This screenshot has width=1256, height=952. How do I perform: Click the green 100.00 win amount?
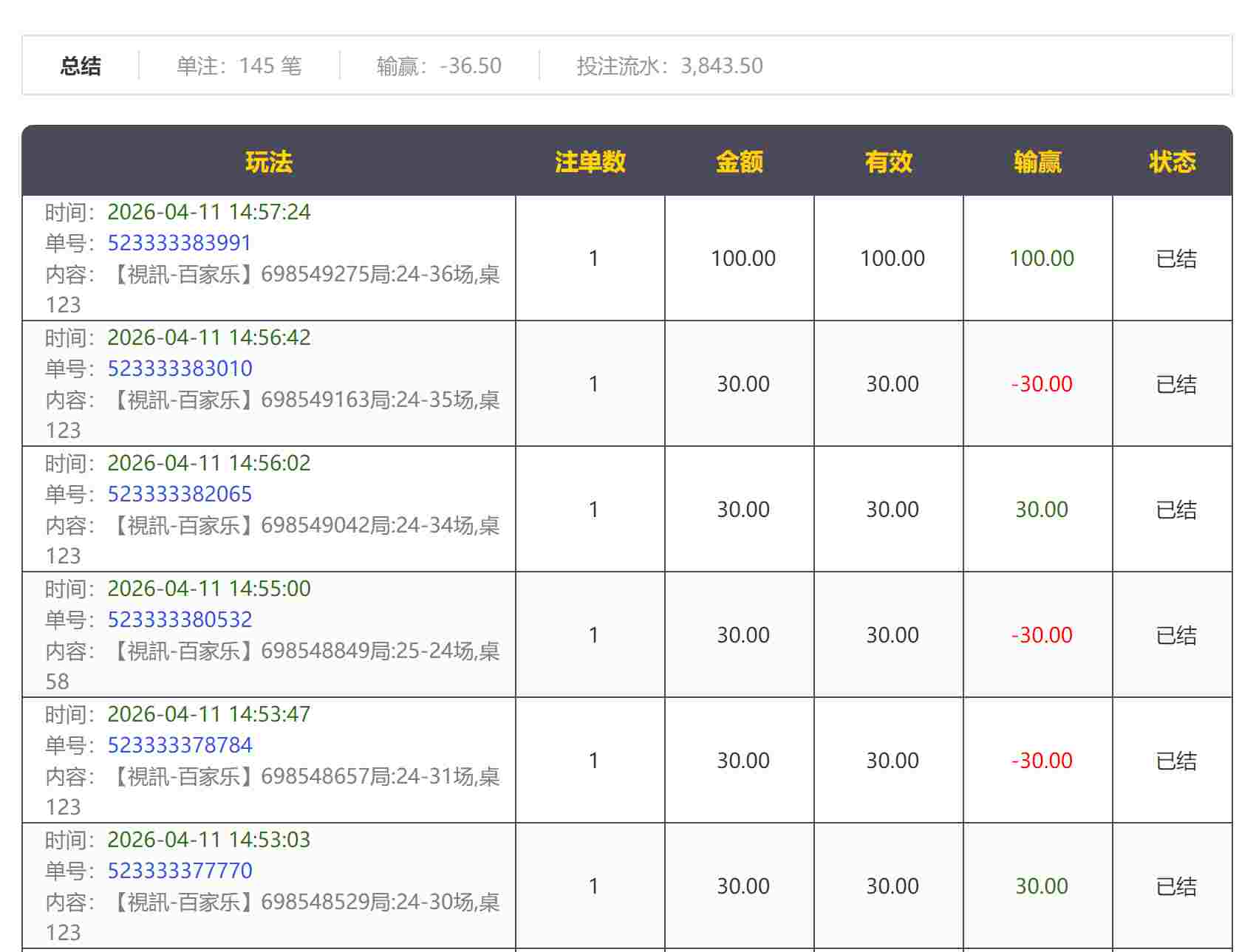[1042, 258]
